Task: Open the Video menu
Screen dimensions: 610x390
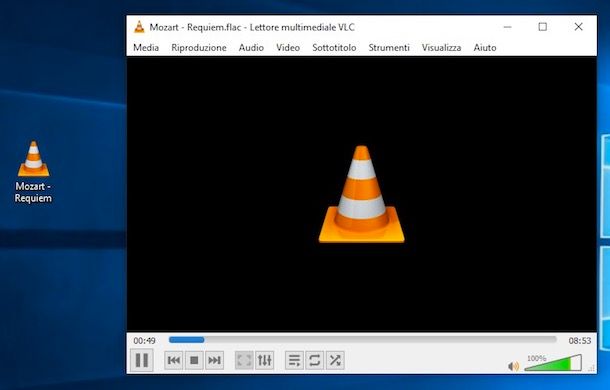Action: (288, 47)
